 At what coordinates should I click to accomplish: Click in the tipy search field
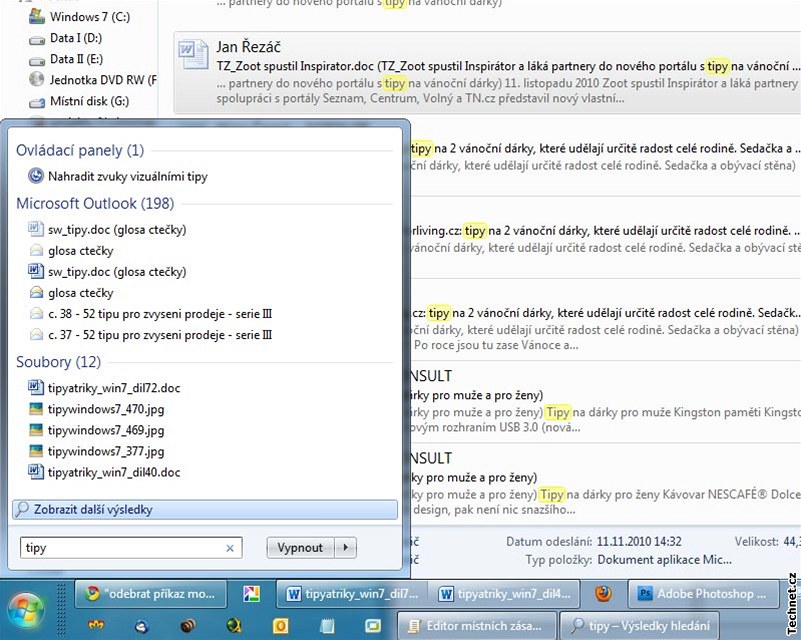tap(123, 548)
